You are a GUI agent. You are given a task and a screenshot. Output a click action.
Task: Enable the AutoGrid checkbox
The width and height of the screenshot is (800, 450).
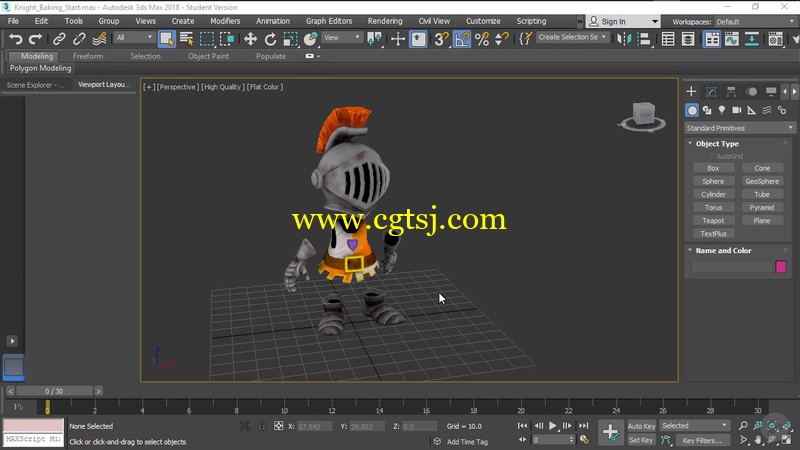712,156
